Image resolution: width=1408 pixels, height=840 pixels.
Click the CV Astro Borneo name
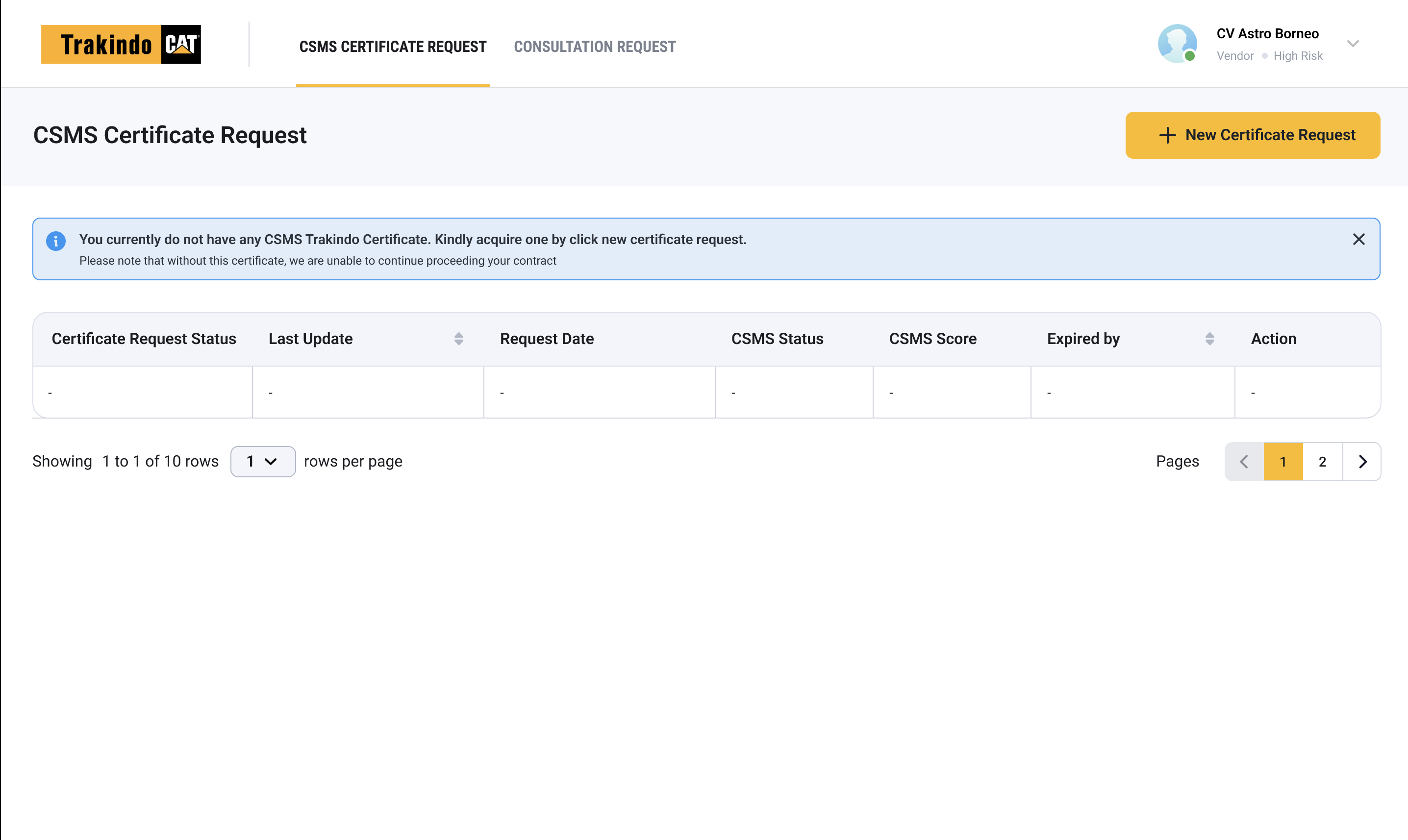click(1268, 34)
